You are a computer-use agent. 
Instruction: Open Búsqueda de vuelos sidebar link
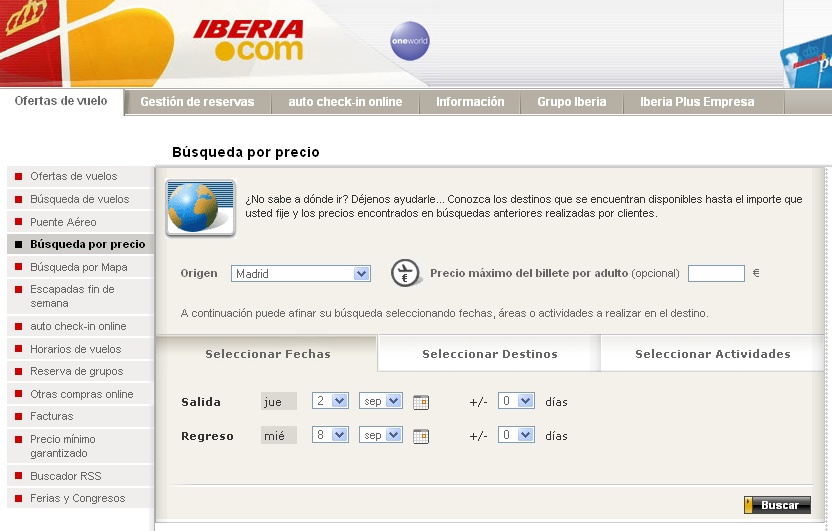click(81, 199)
